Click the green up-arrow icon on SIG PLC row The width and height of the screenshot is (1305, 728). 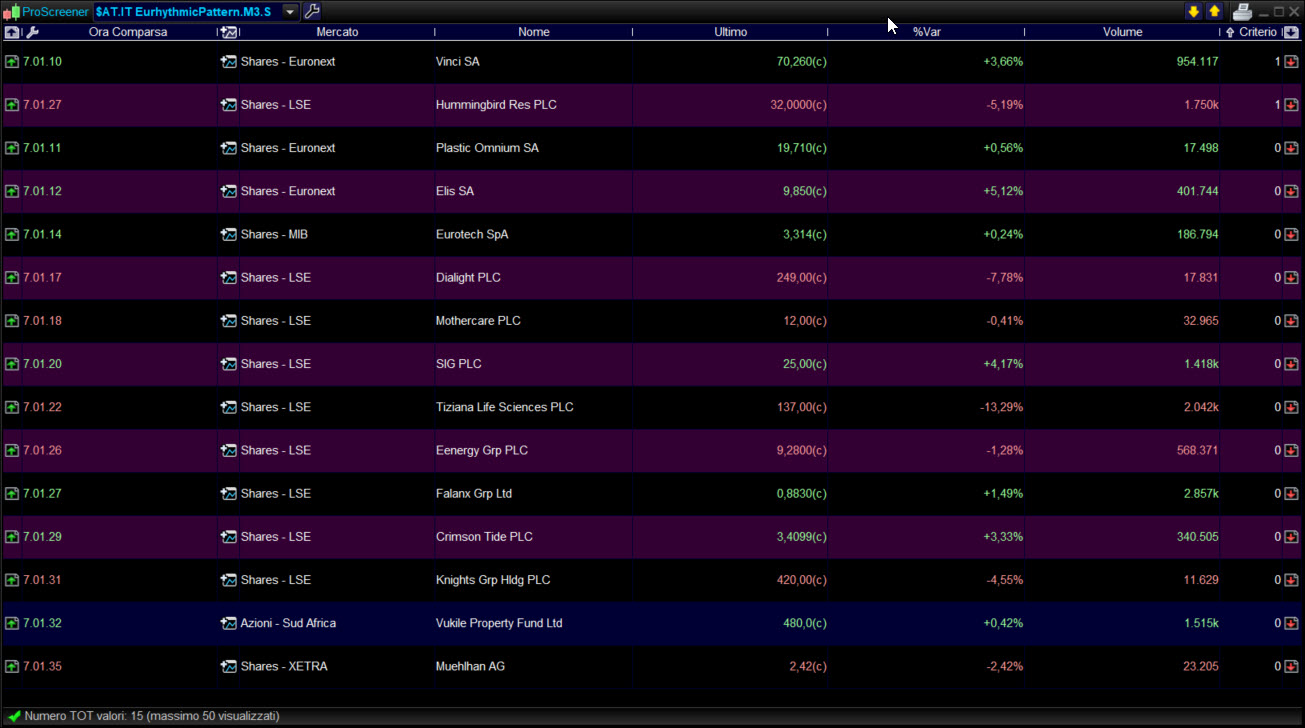tap(12, 364)
